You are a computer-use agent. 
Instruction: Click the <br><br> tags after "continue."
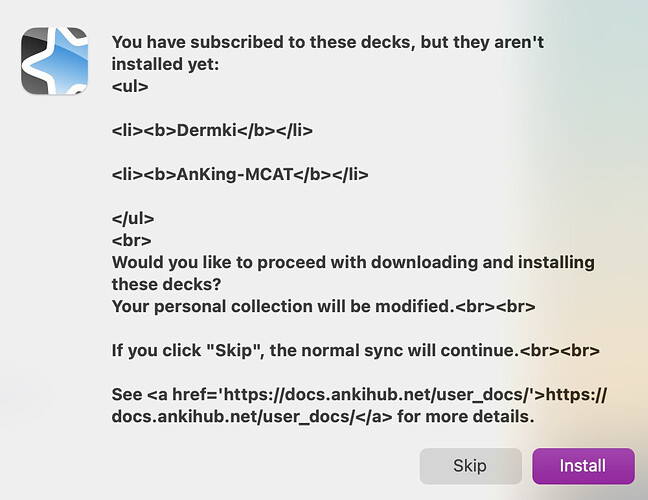coord(559,350)
